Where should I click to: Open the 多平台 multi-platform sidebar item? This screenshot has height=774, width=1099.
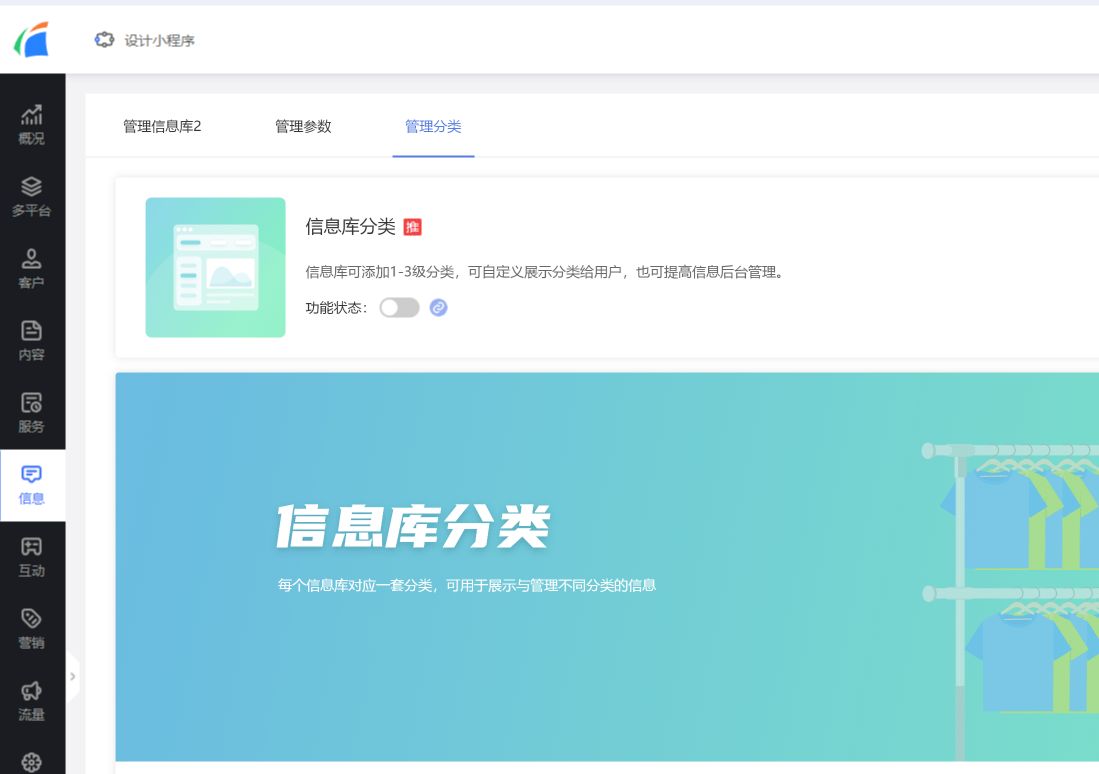pyautogui.click(x=32, y=197)
